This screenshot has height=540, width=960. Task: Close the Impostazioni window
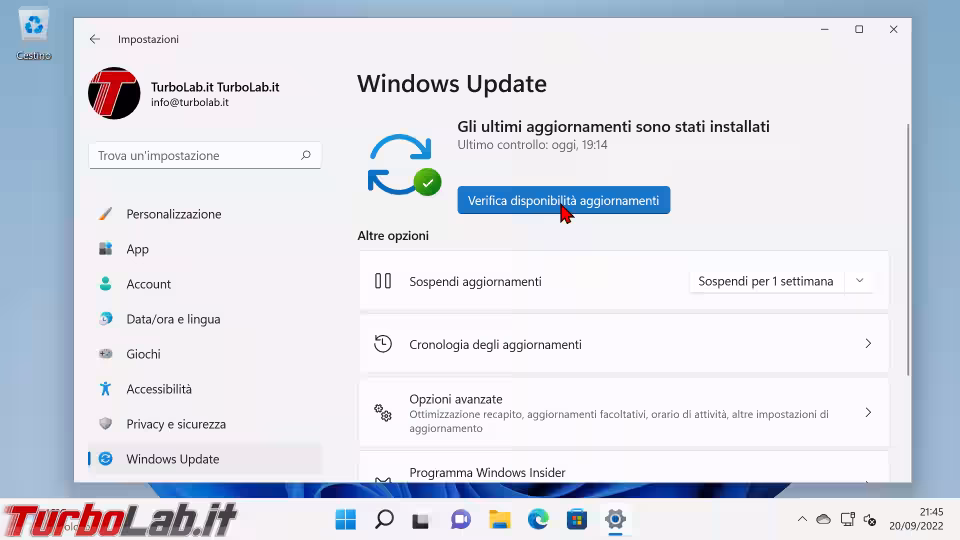click(x=893, y=29)
